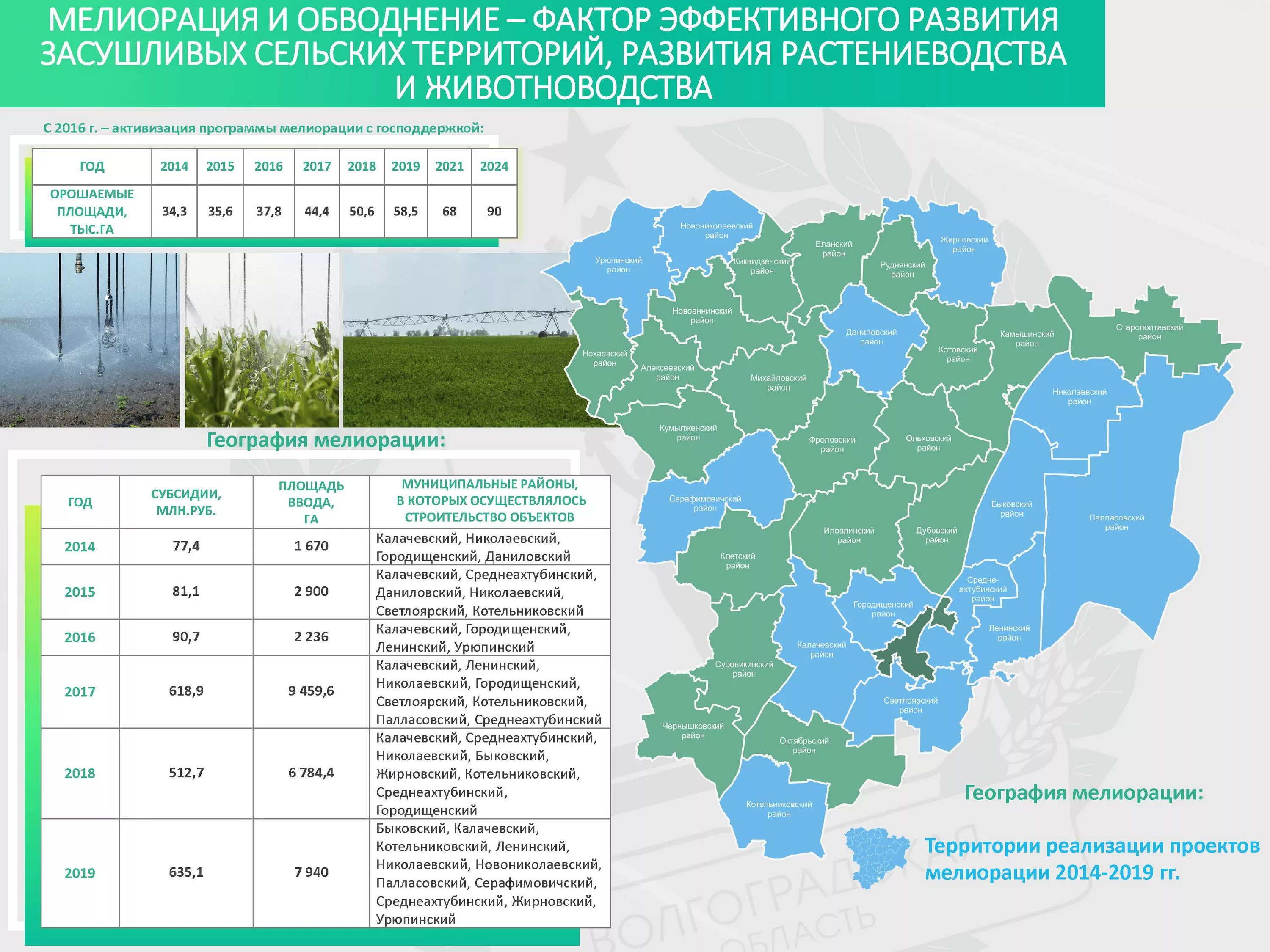Screen dimensions: 1270x952
Task: Click the География мелиорации heading above table
Action: coord(326,441)
